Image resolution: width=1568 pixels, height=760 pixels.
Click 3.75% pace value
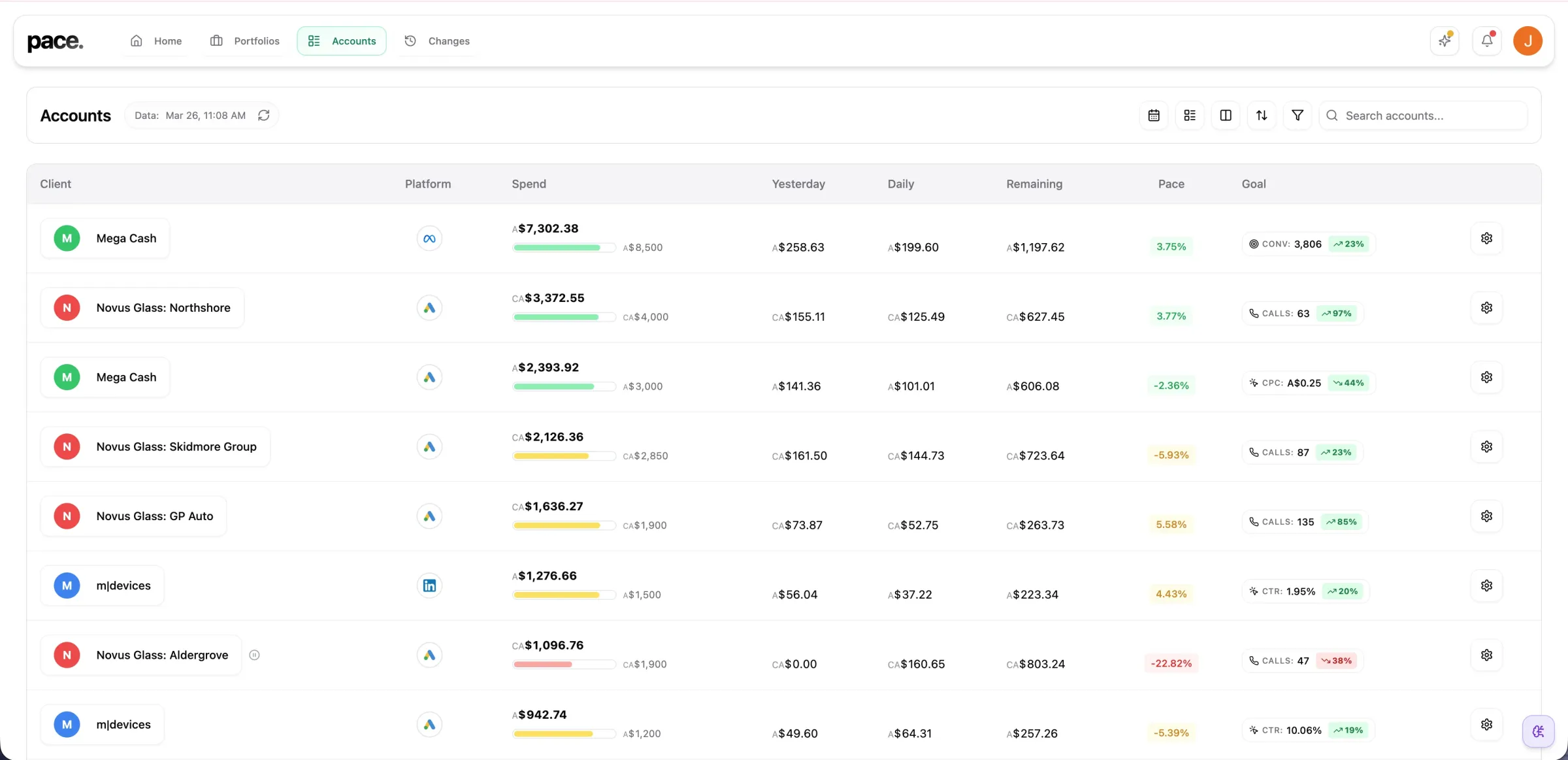[1171, 246]
